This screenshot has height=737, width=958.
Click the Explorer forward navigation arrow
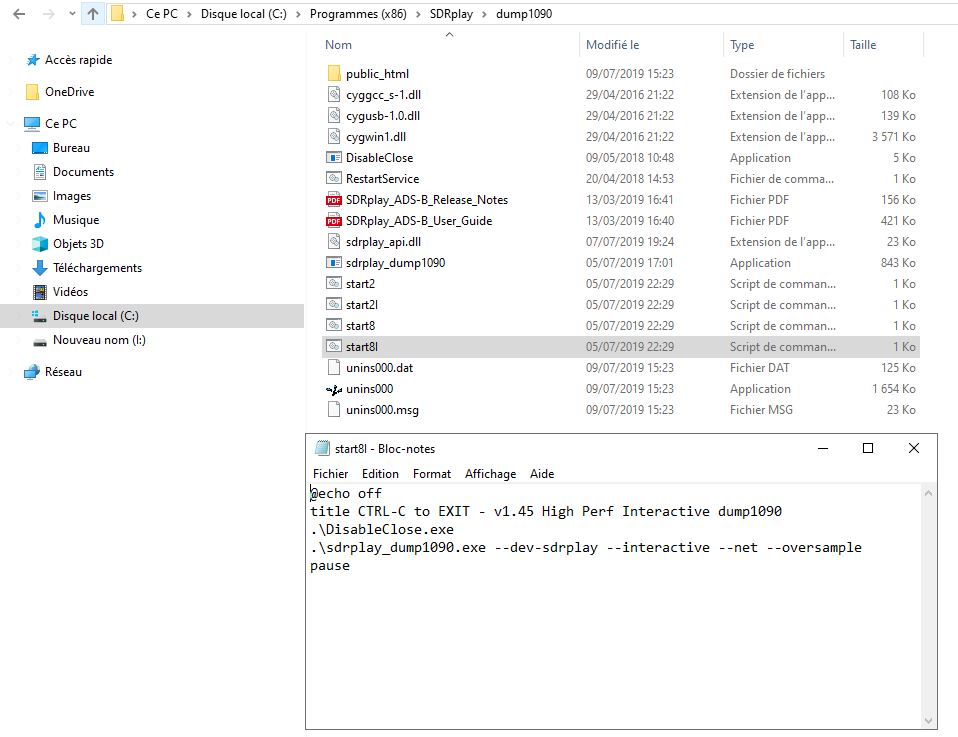[x=49, y=13]
